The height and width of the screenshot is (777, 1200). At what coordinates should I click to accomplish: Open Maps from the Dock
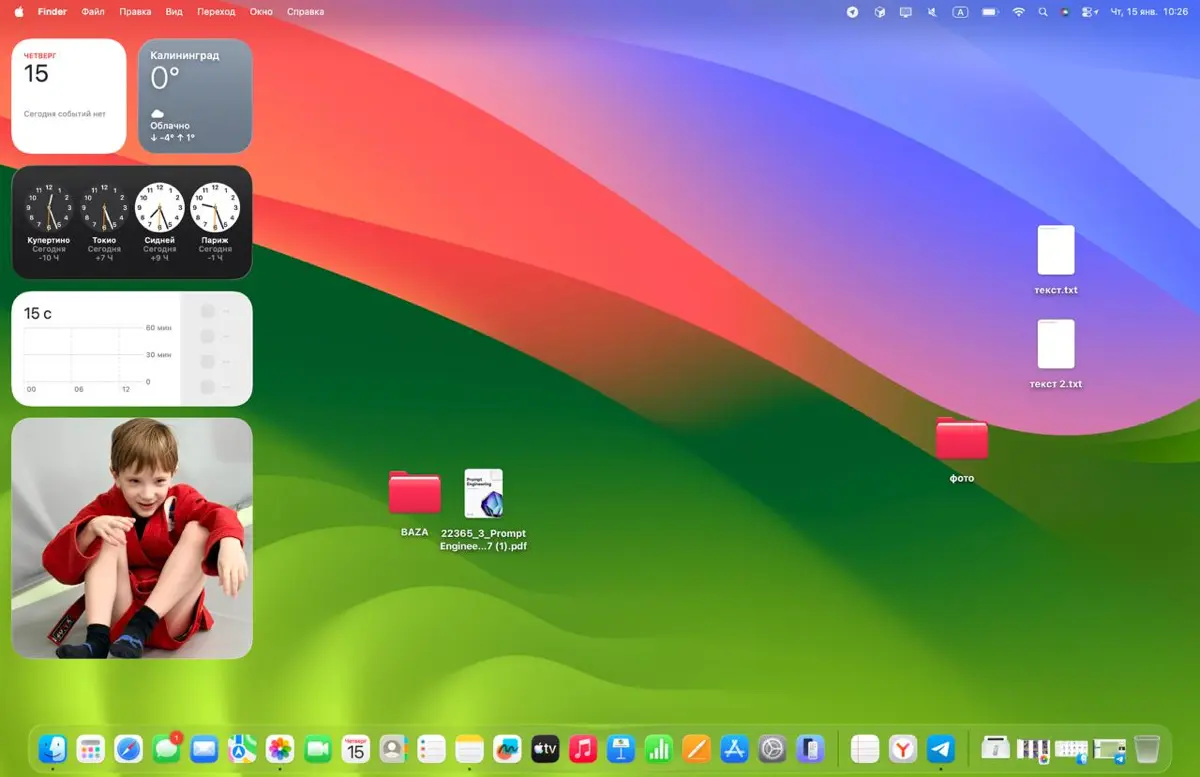(242, 748)
